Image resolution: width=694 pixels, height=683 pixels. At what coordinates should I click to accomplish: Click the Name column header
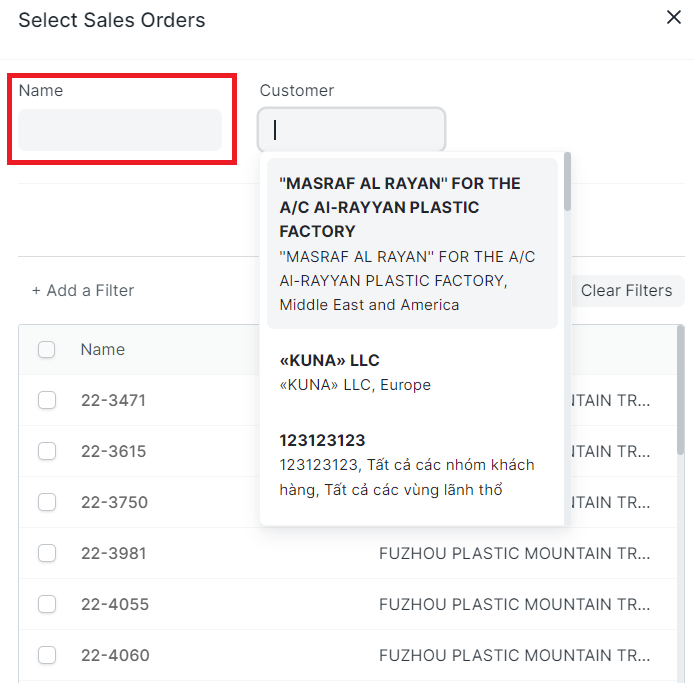tap(103, 350)
